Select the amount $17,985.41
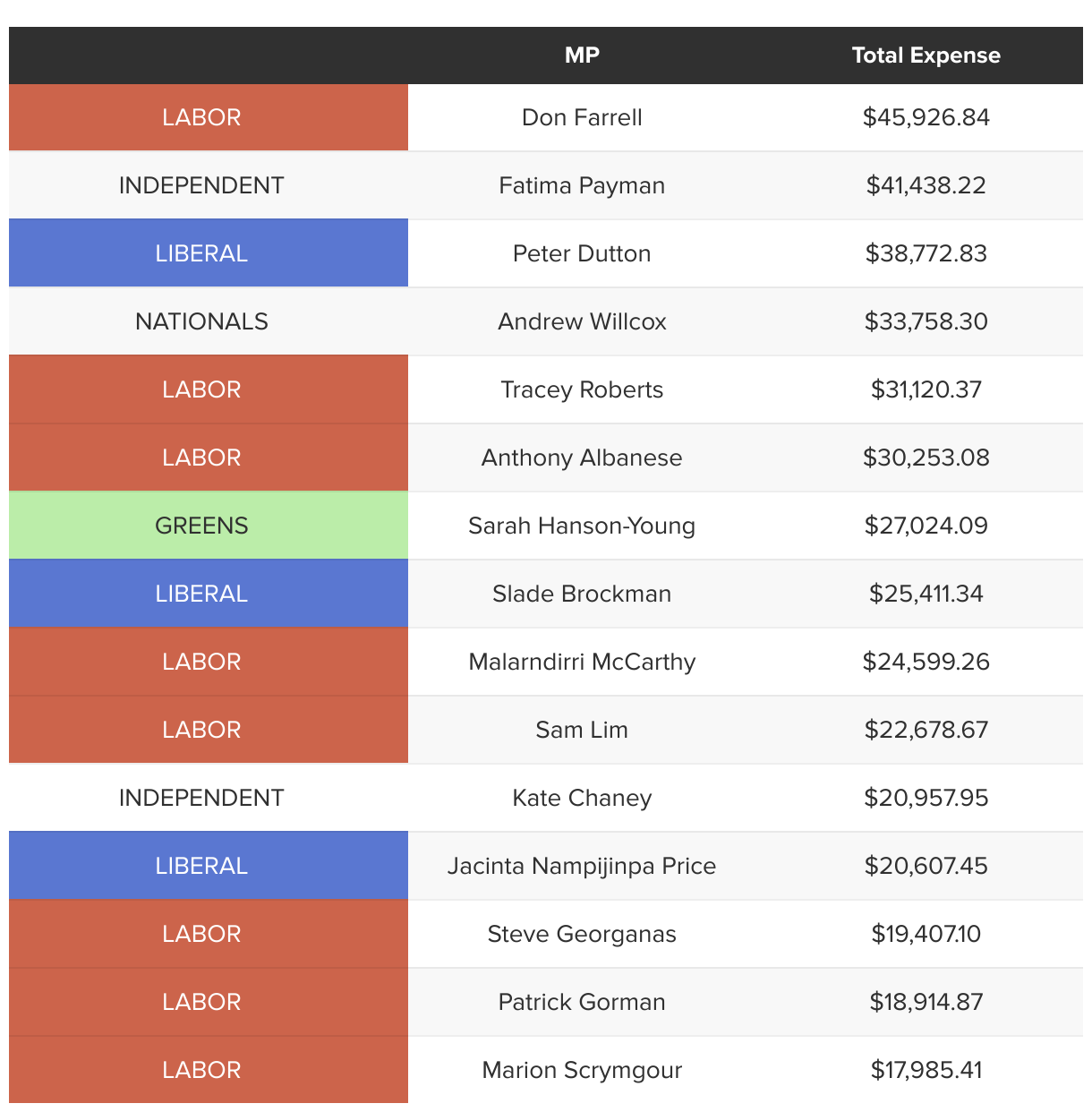 (926, 1070)
